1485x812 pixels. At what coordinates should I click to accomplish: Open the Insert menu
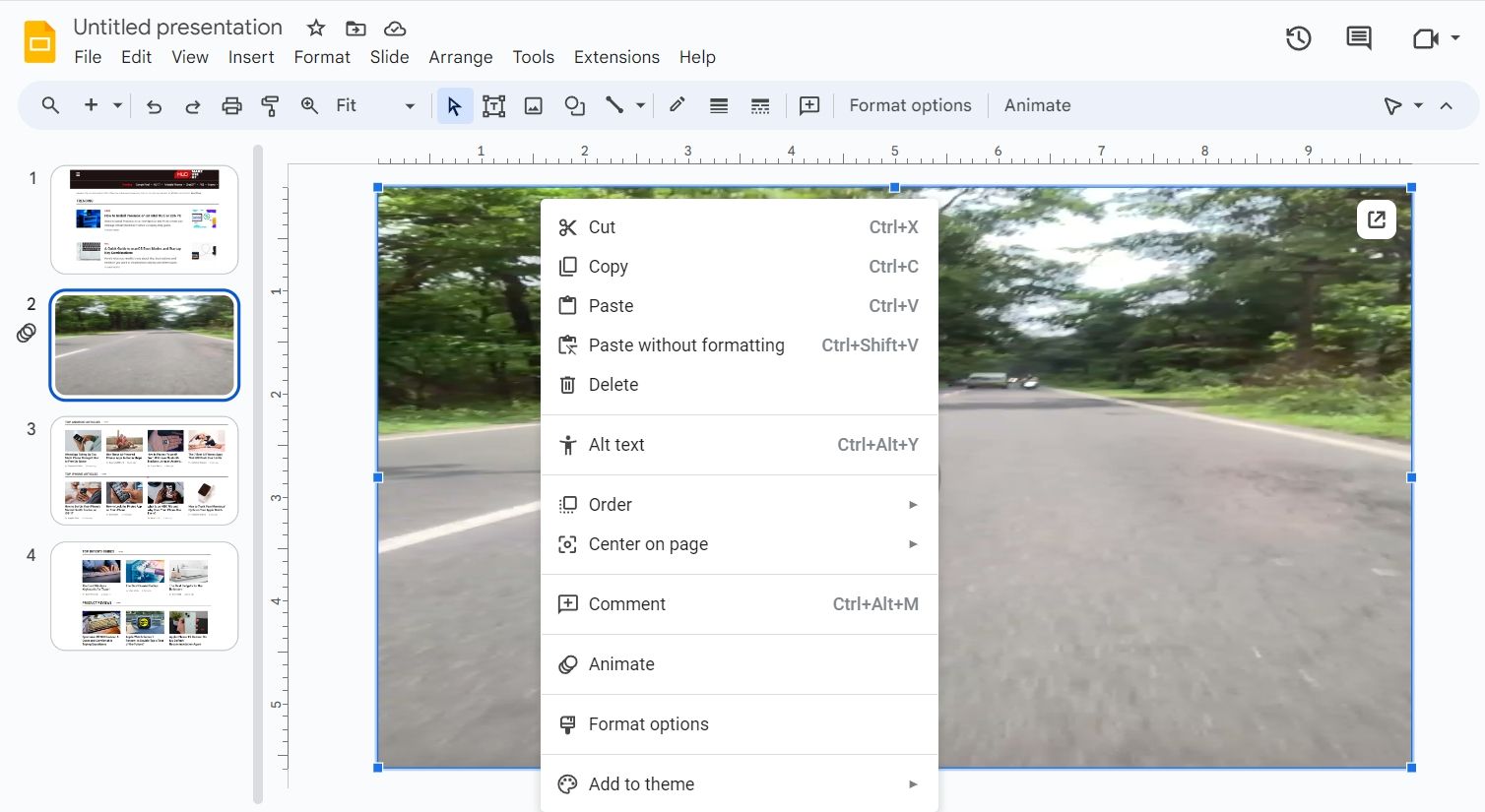click(x=251, y=57)
